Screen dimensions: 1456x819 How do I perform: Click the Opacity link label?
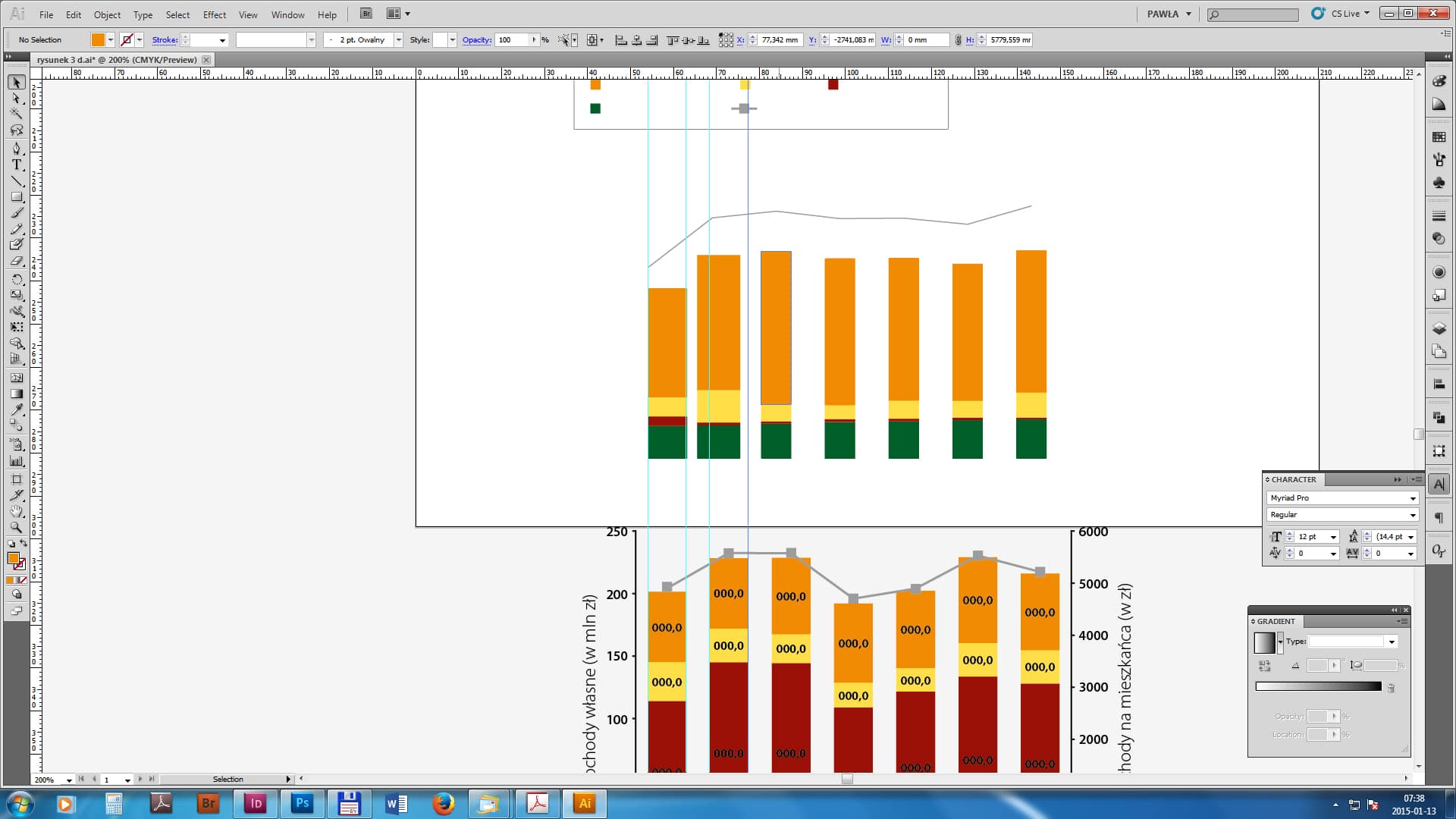click(476, 40)
